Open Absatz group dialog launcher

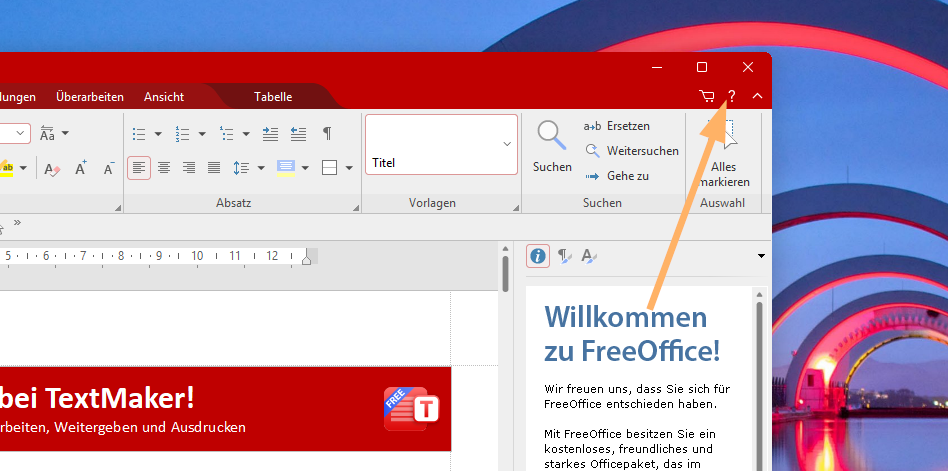tap(356, 208)
